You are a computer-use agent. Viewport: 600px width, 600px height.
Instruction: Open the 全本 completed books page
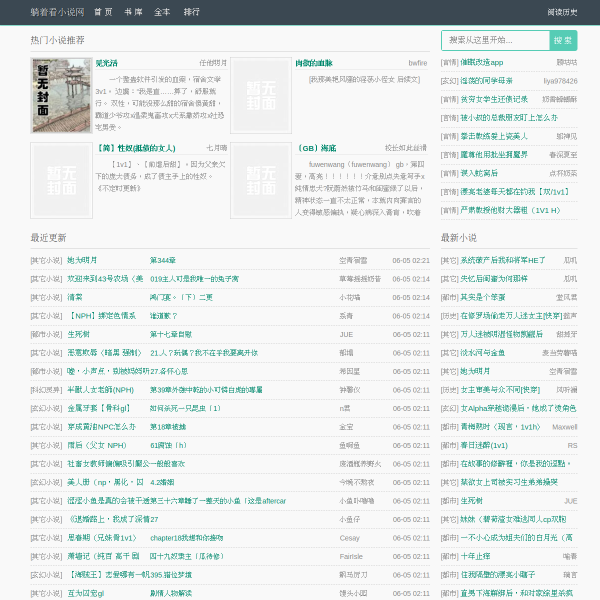[x=162, y=12]
